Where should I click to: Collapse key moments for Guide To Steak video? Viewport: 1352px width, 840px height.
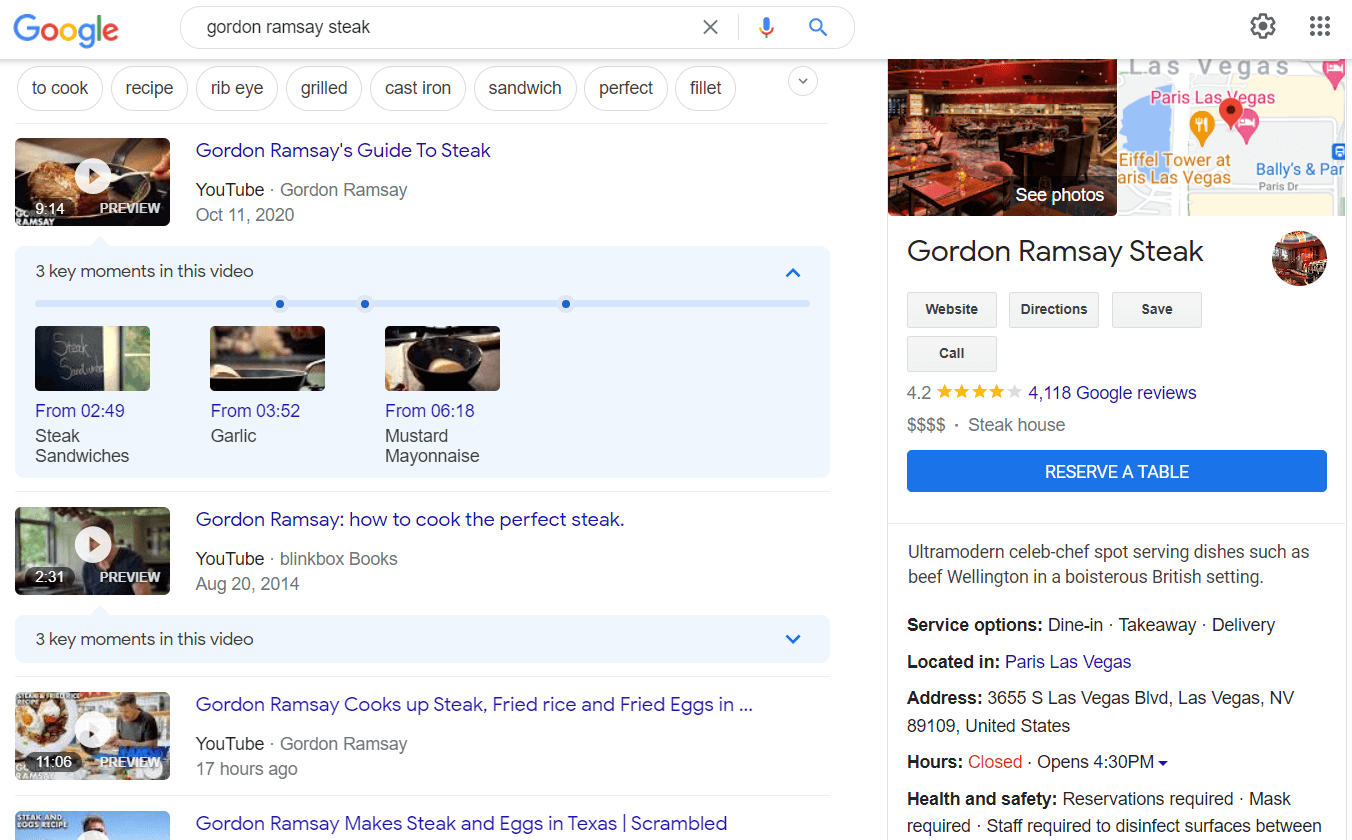point(793,272)
